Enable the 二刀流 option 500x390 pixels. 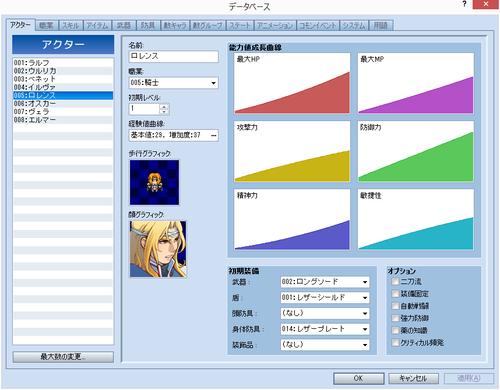(x=395, y=282)
